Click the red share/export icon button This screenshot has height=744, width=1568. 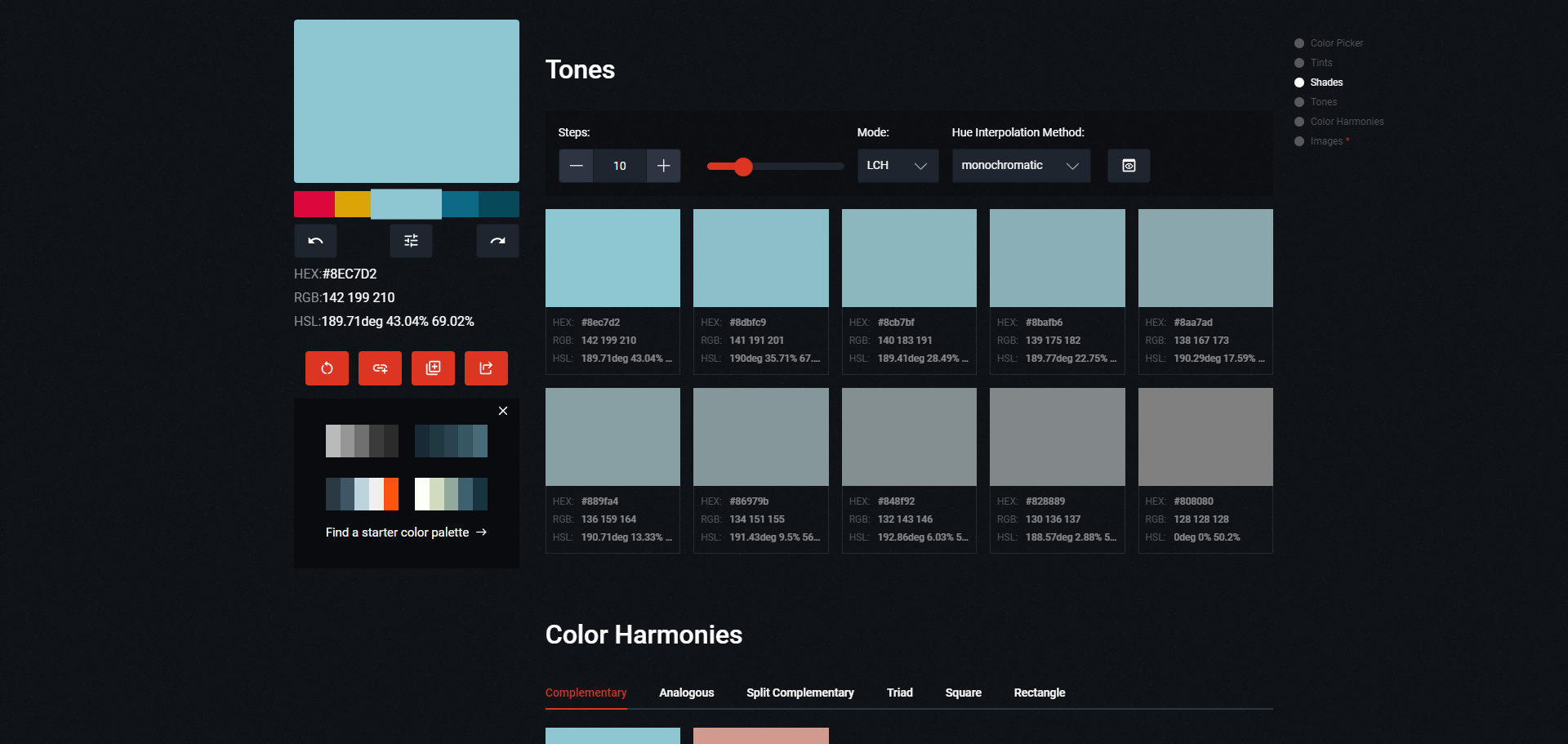tap(486, 368)
